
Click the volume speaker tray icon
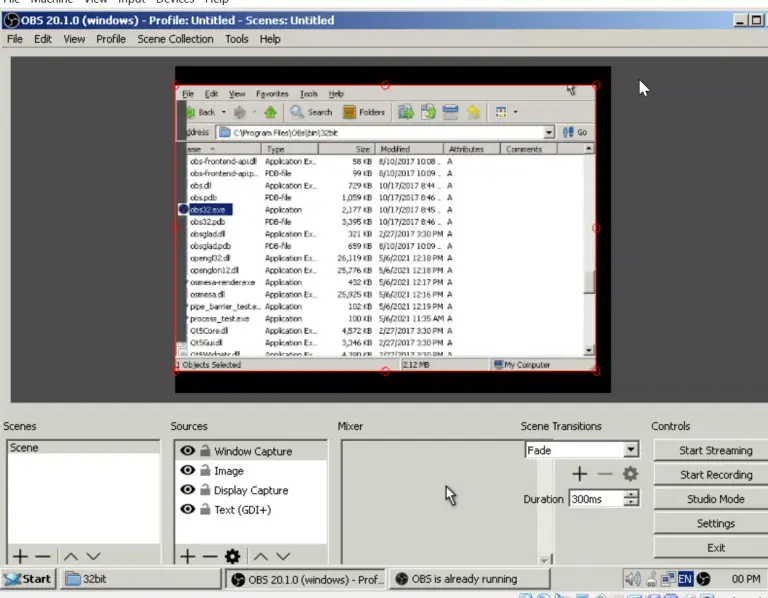coord(632,579)
